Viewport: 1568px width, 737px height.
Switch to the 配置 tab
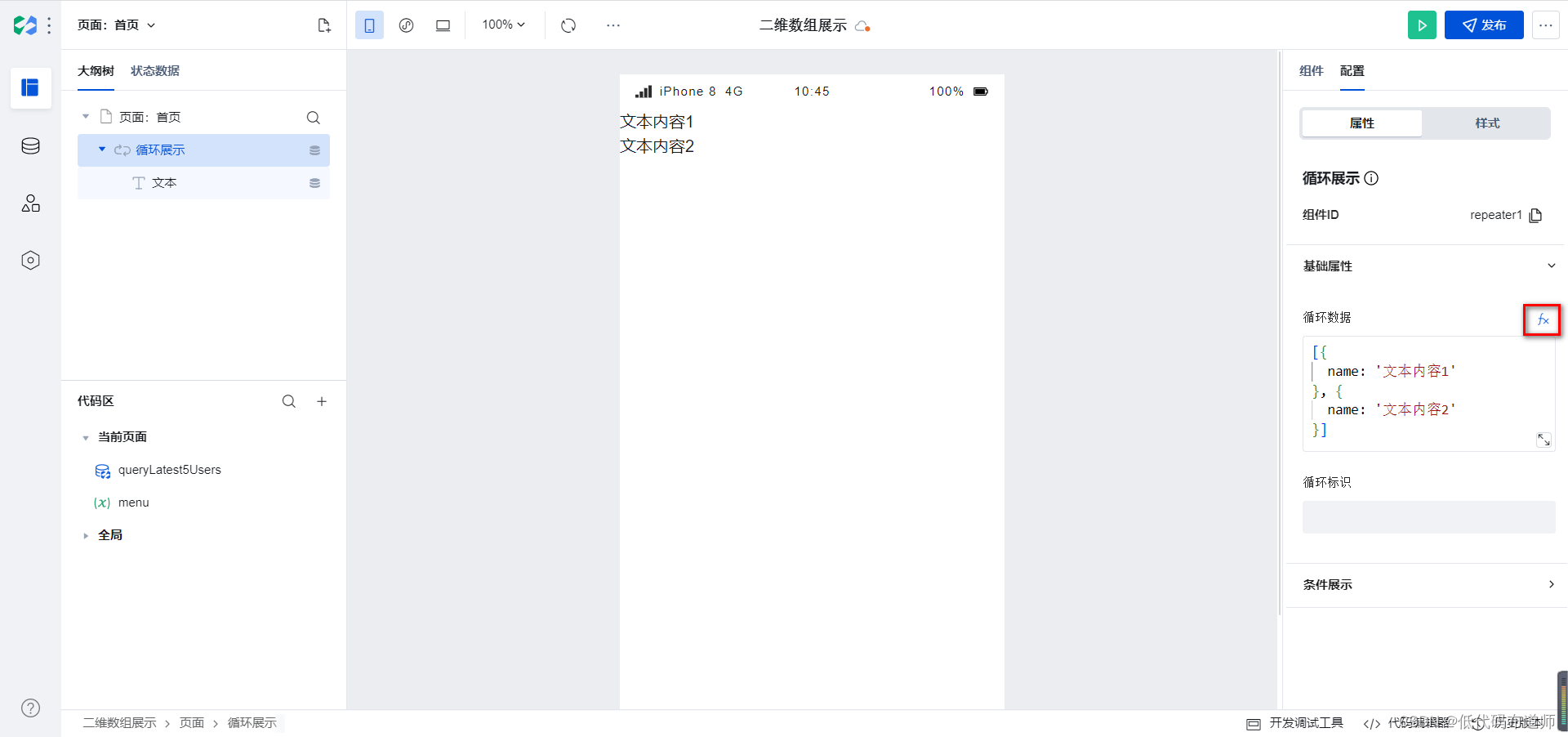[1352, 71]
